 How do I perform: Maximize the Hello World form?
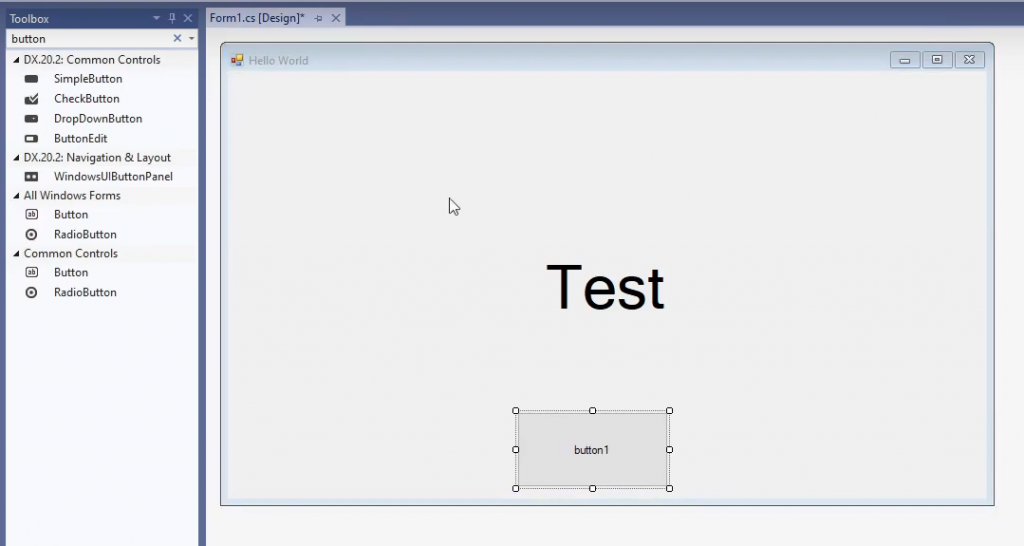point(936,60)
